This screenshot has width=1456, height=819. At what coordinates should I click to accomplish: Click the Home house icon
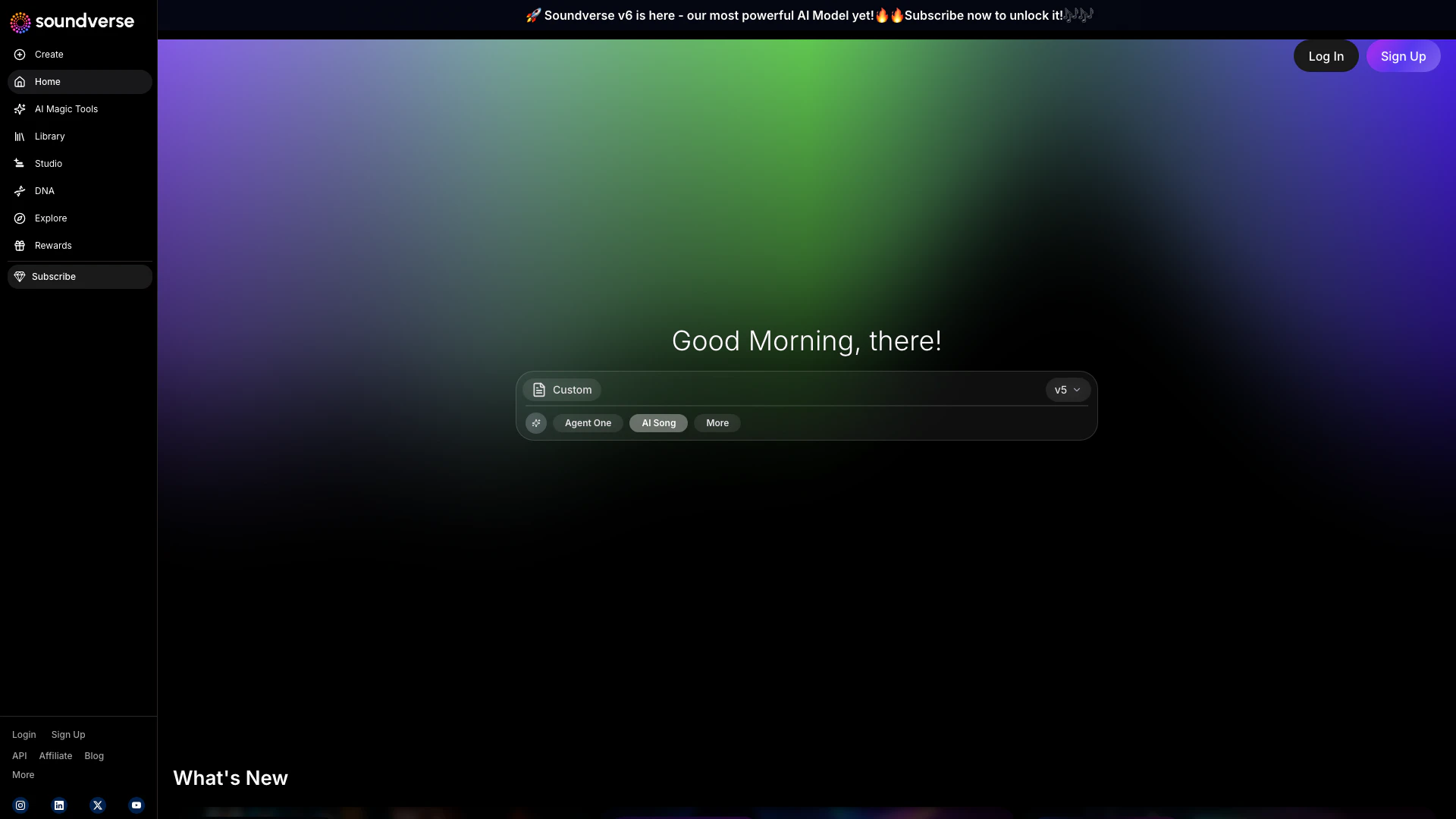[20, 82]
